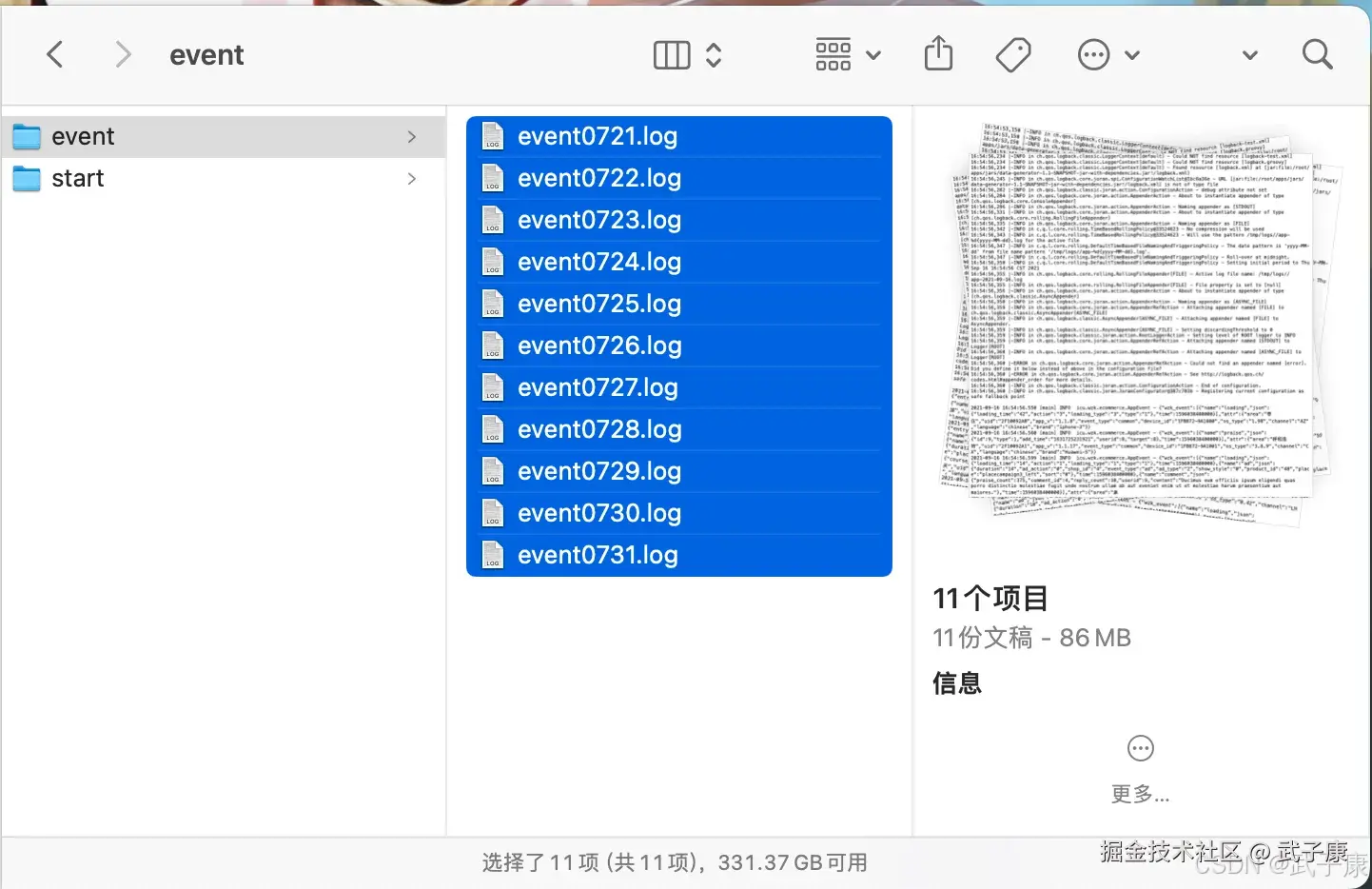Select event0731.log at the bottom of the list
The width and height of the screenshot is (1372, 889).
[x=598, y=554]
